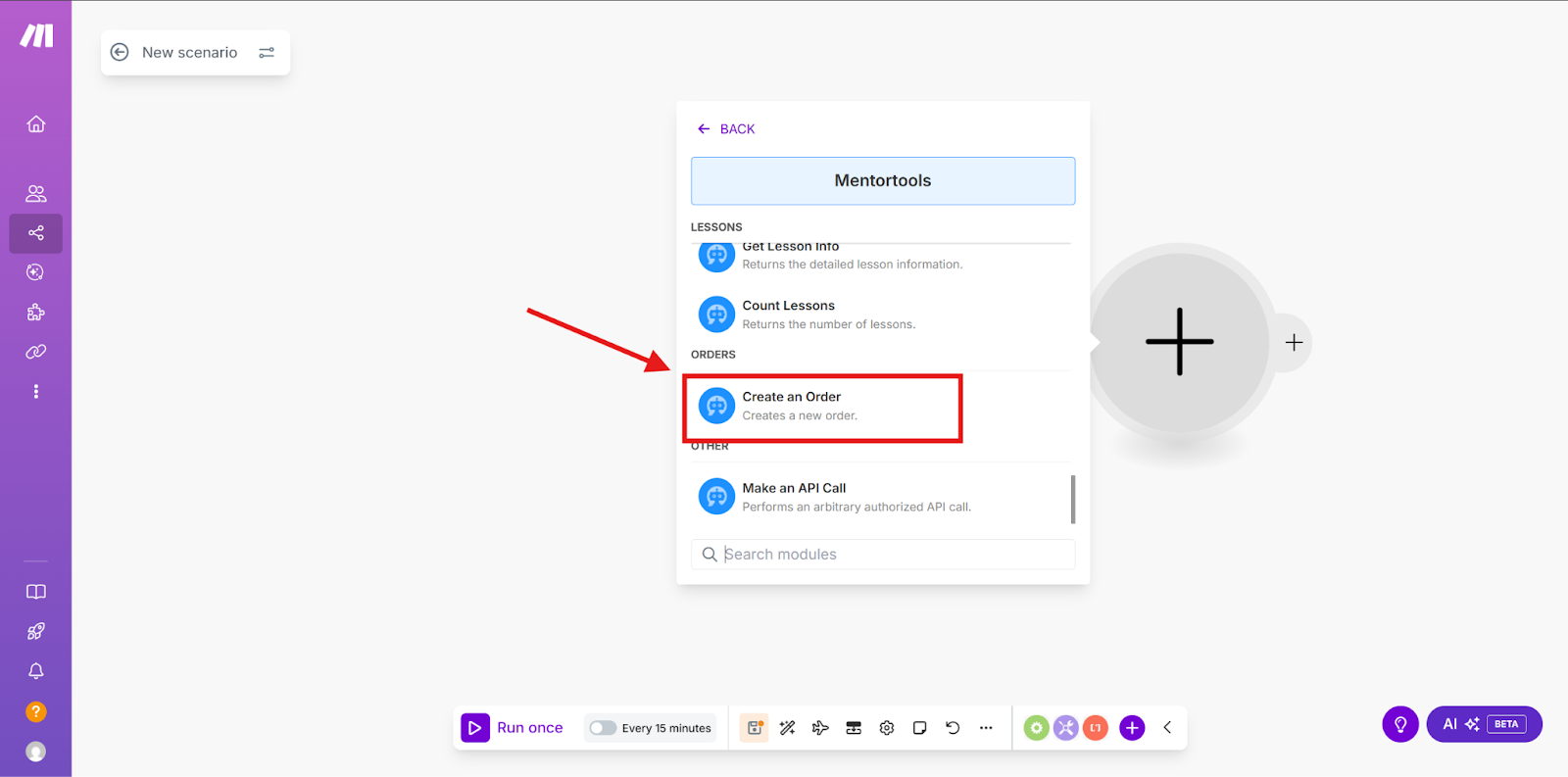The image size is (1568, 777).
Task: Open the highlighted scenario inputs icon
Action: point(755,728)
